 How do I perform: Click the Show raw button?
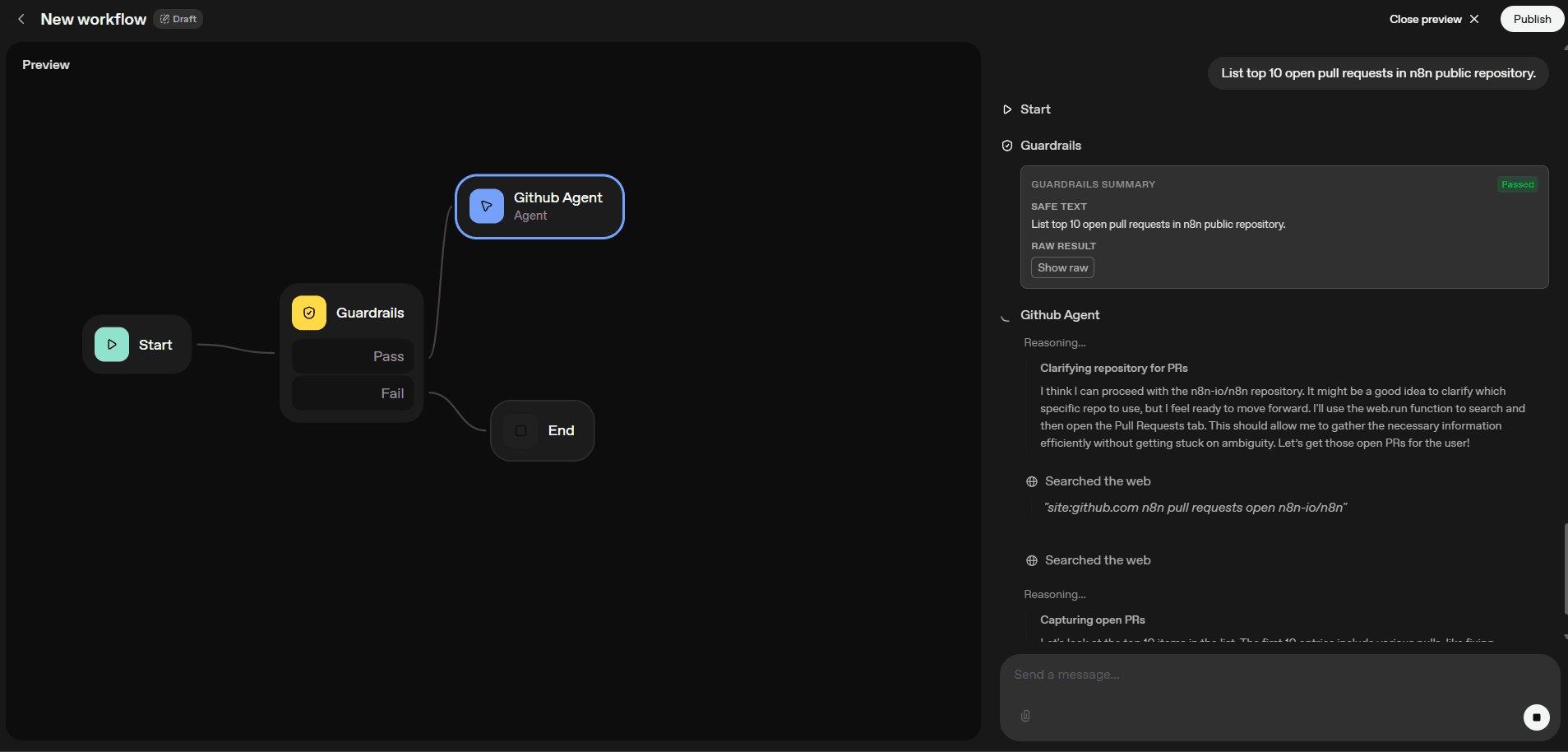(x=1062, y=267)
